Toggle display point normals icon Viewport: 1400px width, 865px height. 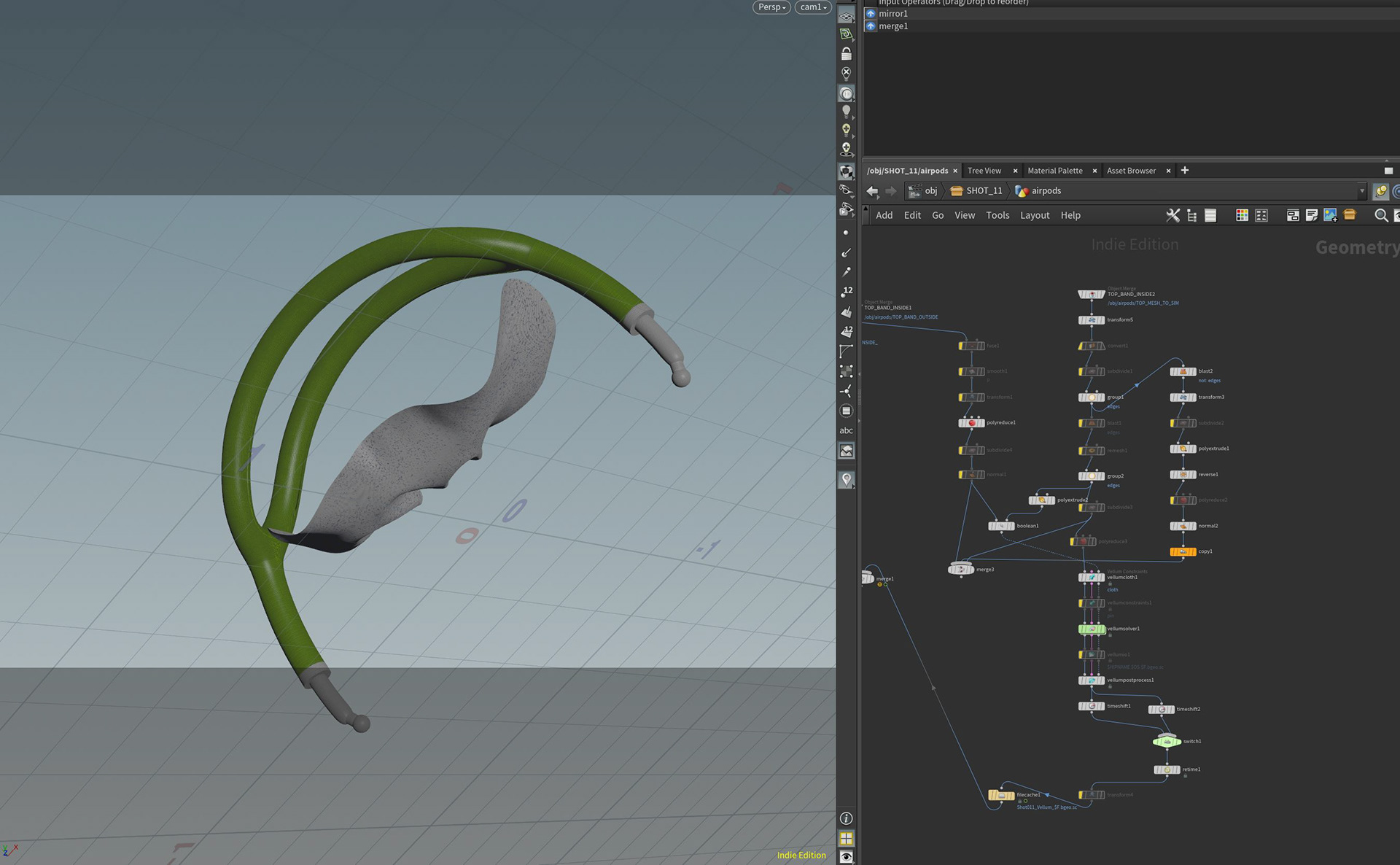[x=846, y=252]
